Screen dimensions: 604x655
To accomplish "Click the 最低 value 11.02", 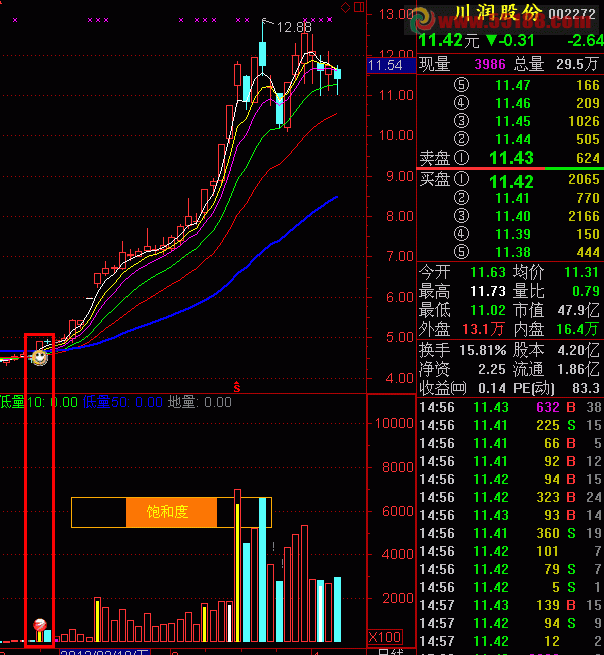I will [488, 310].
